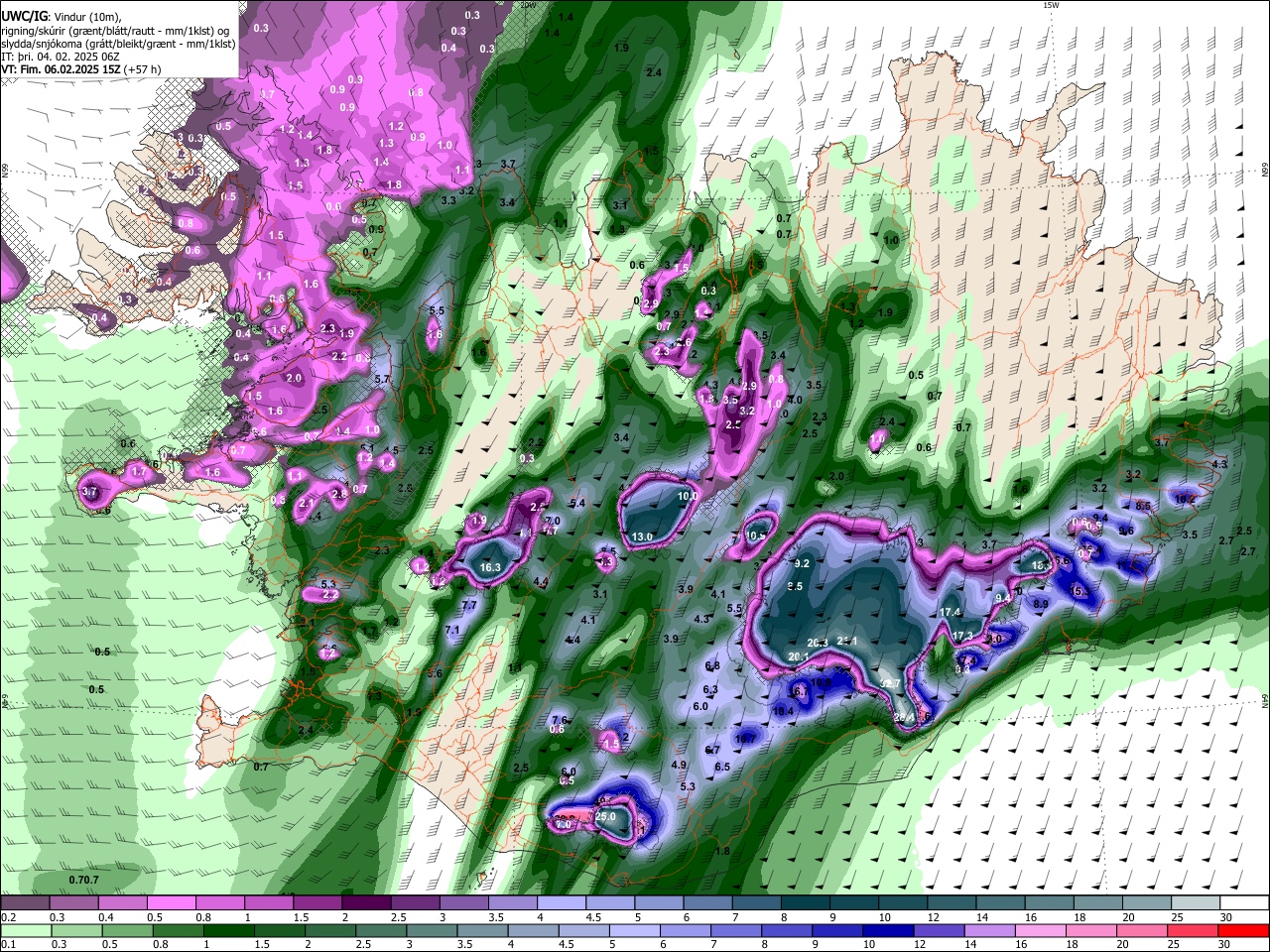Screen dimensions: 1270x952
Task: Select the 'VT: Fim. 06.02.2025 15Z (+57 h)' line
Action: pos(80,69)
